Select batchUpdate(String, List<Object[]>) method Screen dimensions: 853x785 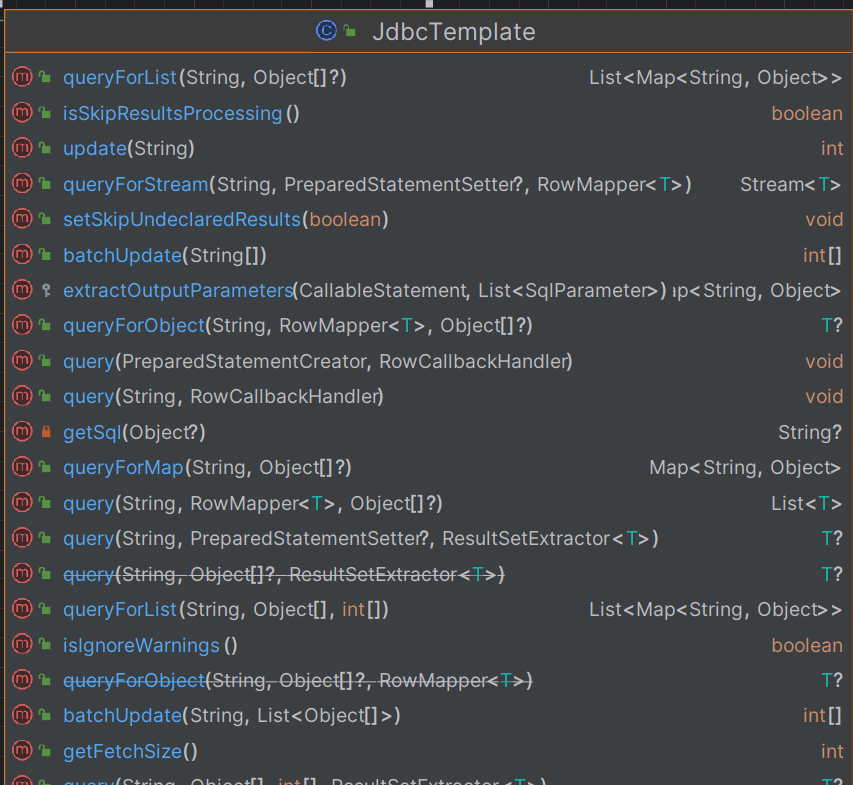pyautogui.click(x=231, y=715)
